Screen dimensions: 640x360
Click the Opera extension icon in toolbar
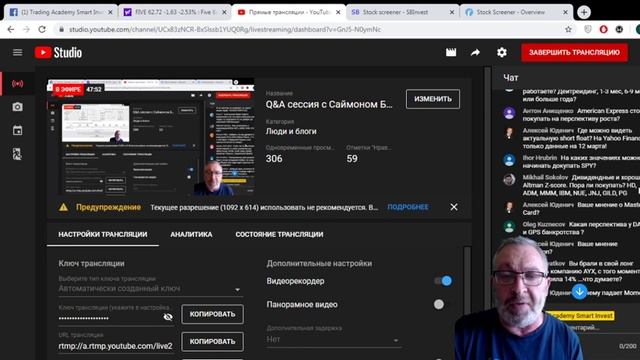coord(603,29)
